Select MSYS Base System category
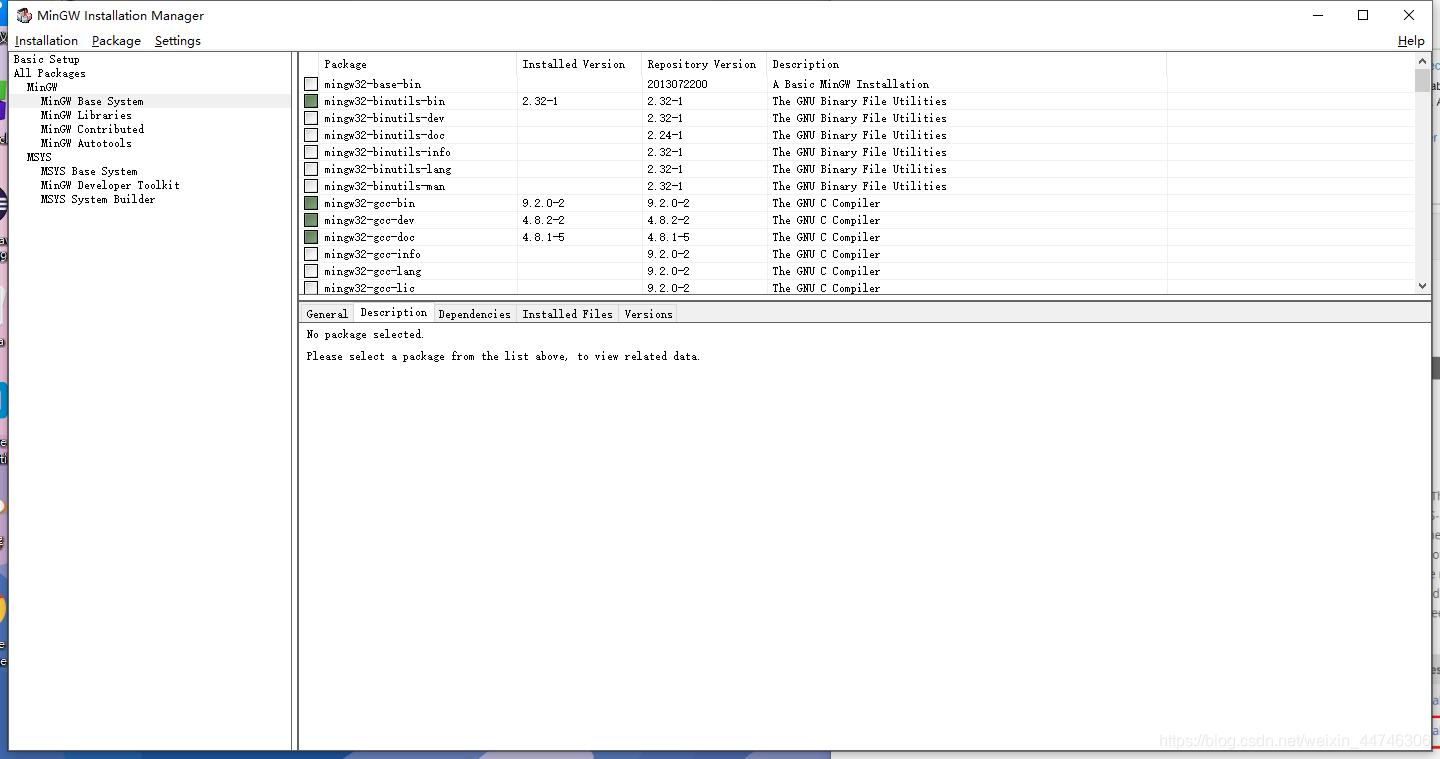Image resolution: width=1440 pixels, height=759 pixels. click(x=89, y=171)
